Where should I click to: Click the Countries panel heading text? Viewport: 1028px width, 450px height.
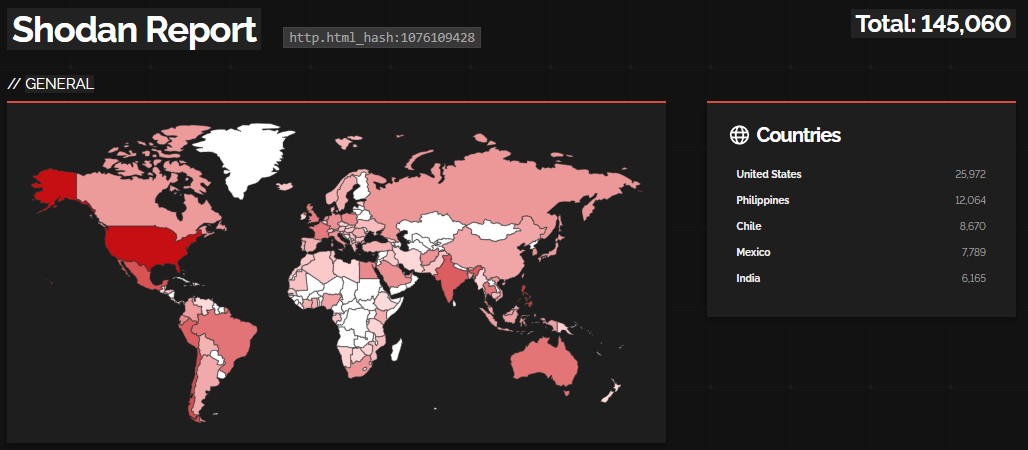coord(798,135)
